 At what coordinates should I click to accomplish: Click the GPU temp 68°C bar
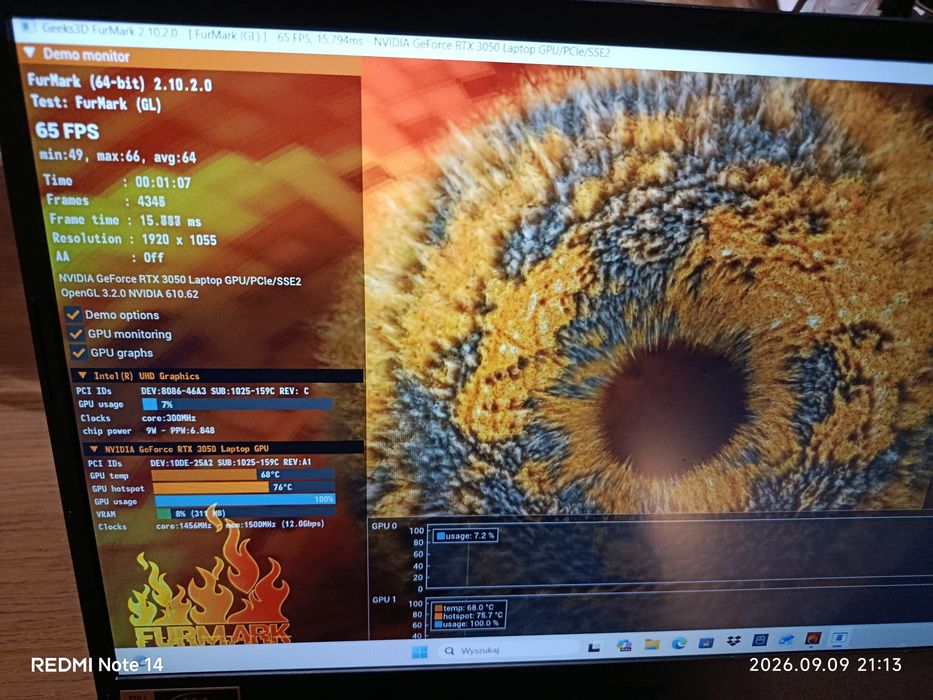[243, 474]
